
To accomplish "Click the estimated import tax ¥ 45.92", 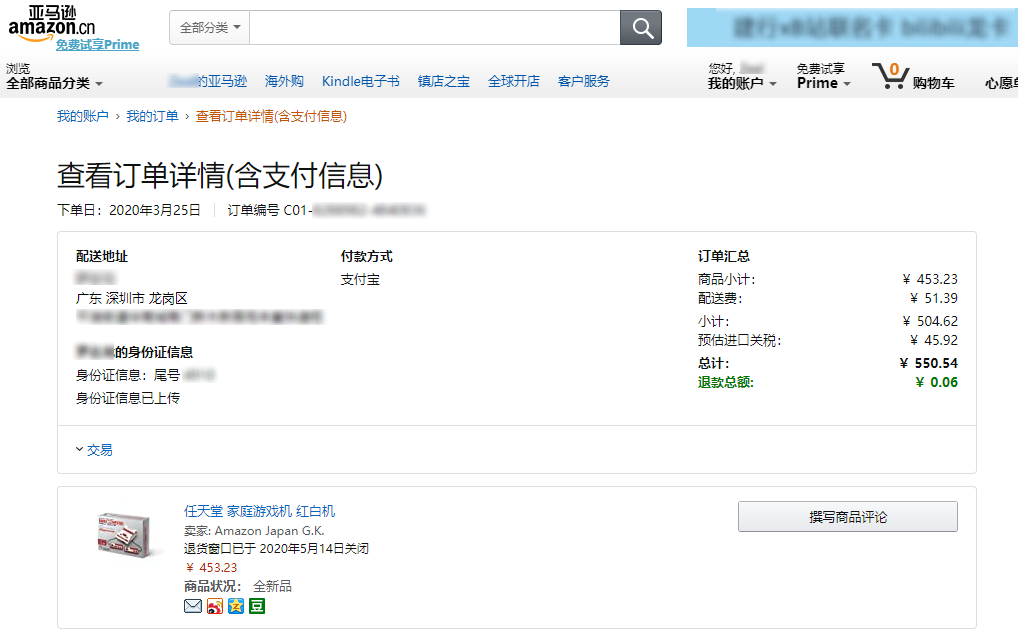I will tap(934, 340).
